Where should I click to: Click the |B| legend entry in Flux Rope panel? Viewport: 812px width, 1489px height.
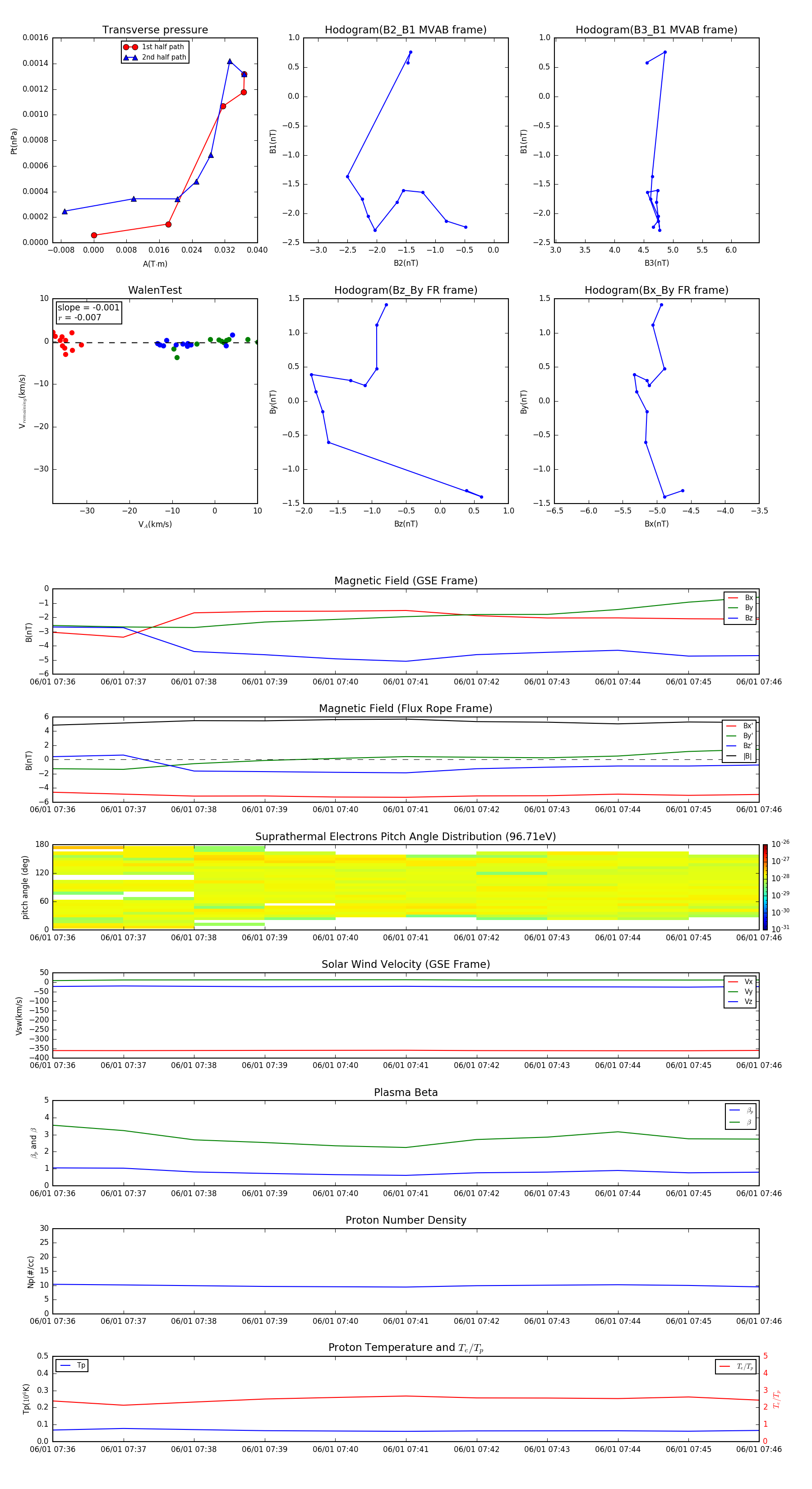click(740, 756)
